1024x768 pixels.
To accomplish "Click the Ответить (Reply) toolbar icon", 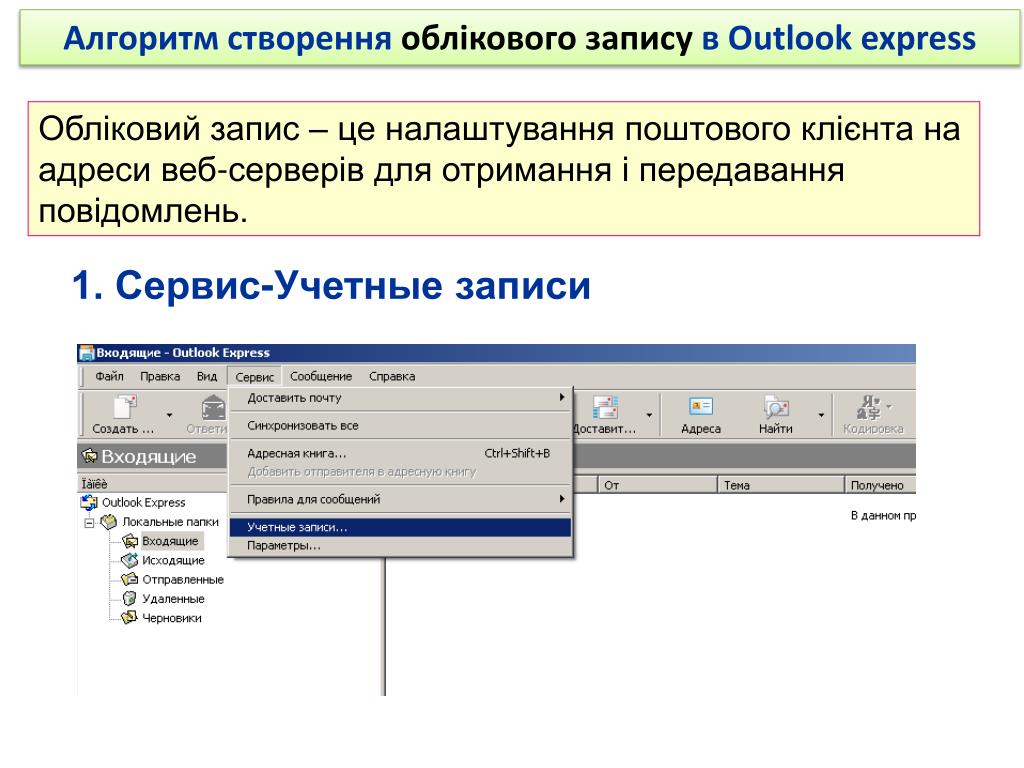I will pos(213,407).
